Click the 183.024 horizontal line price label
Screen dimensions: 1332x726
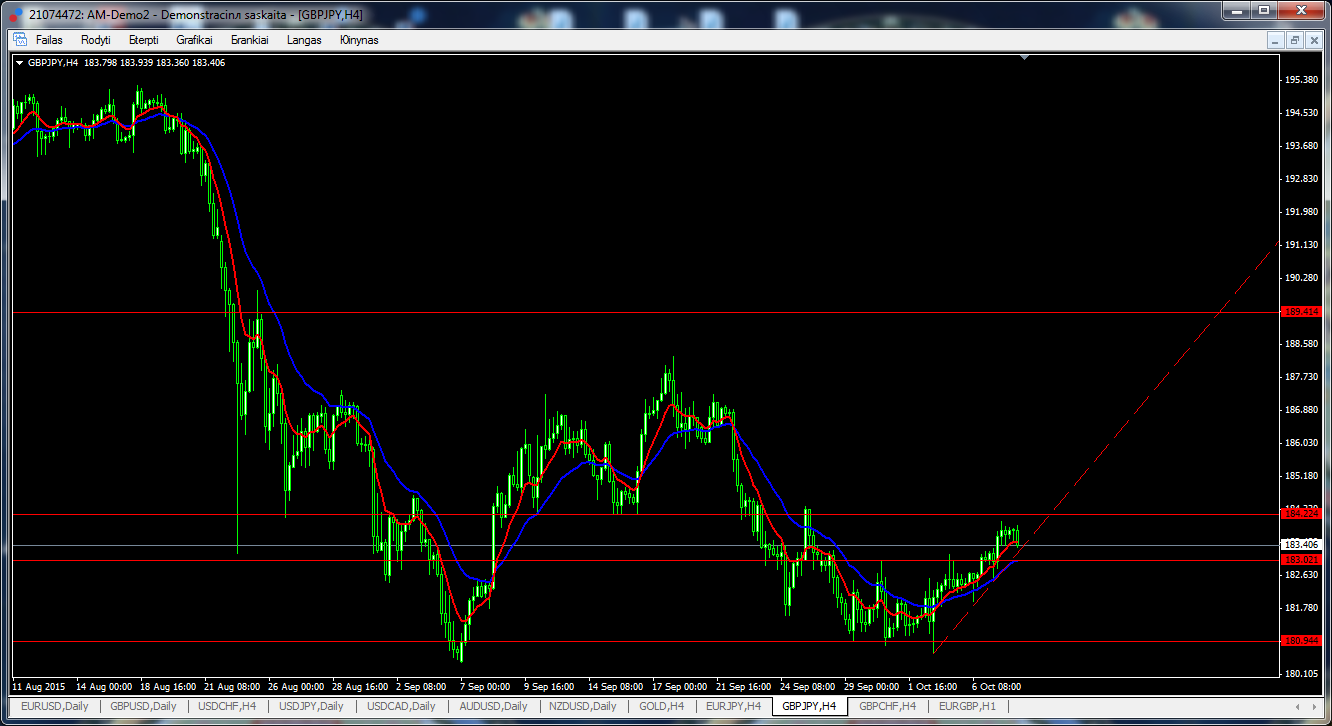1302,560
